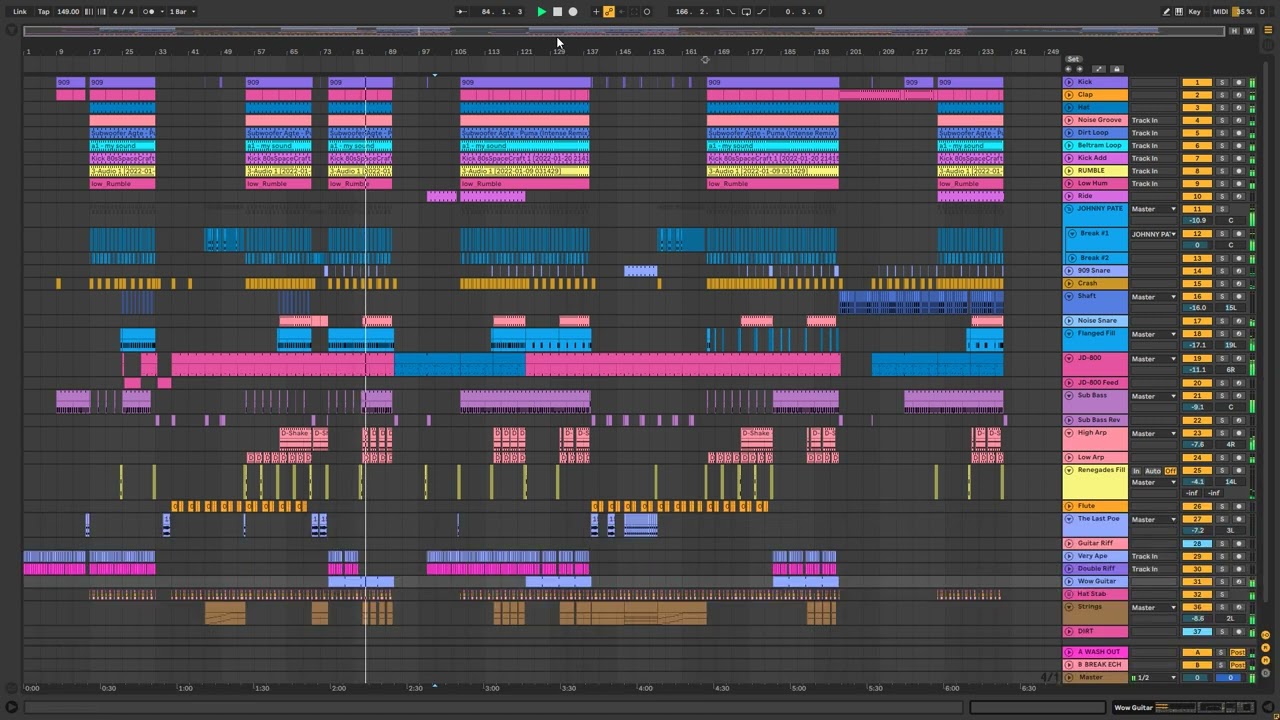Image resolution: width=1280 pixels, height=720 pixels.
Task: Deactivate the Kick track activator 1
Action: pyautogui.click(x=1197, y=82)
